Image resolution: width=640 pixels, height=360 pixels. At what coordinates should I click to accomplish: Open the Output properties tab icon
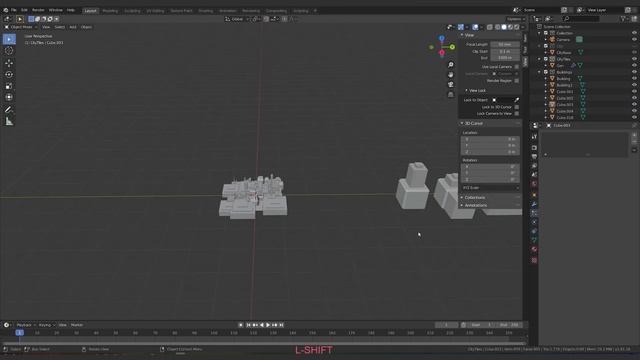[x=534, y=157]
